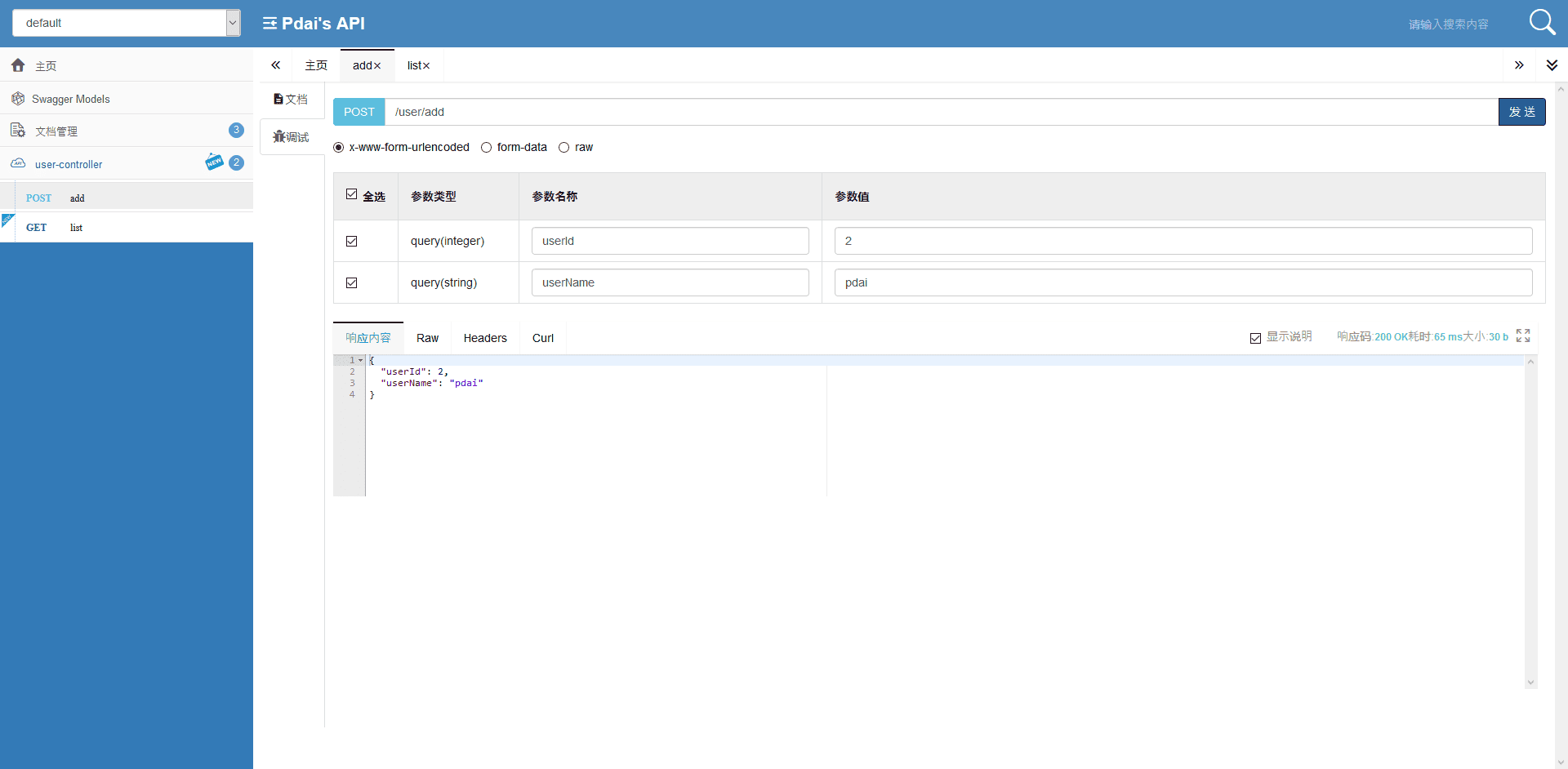
Task: Toggle the sidebar menu icon beside Pdai's API
Action: pyautogui.click(x=269, y=24)
